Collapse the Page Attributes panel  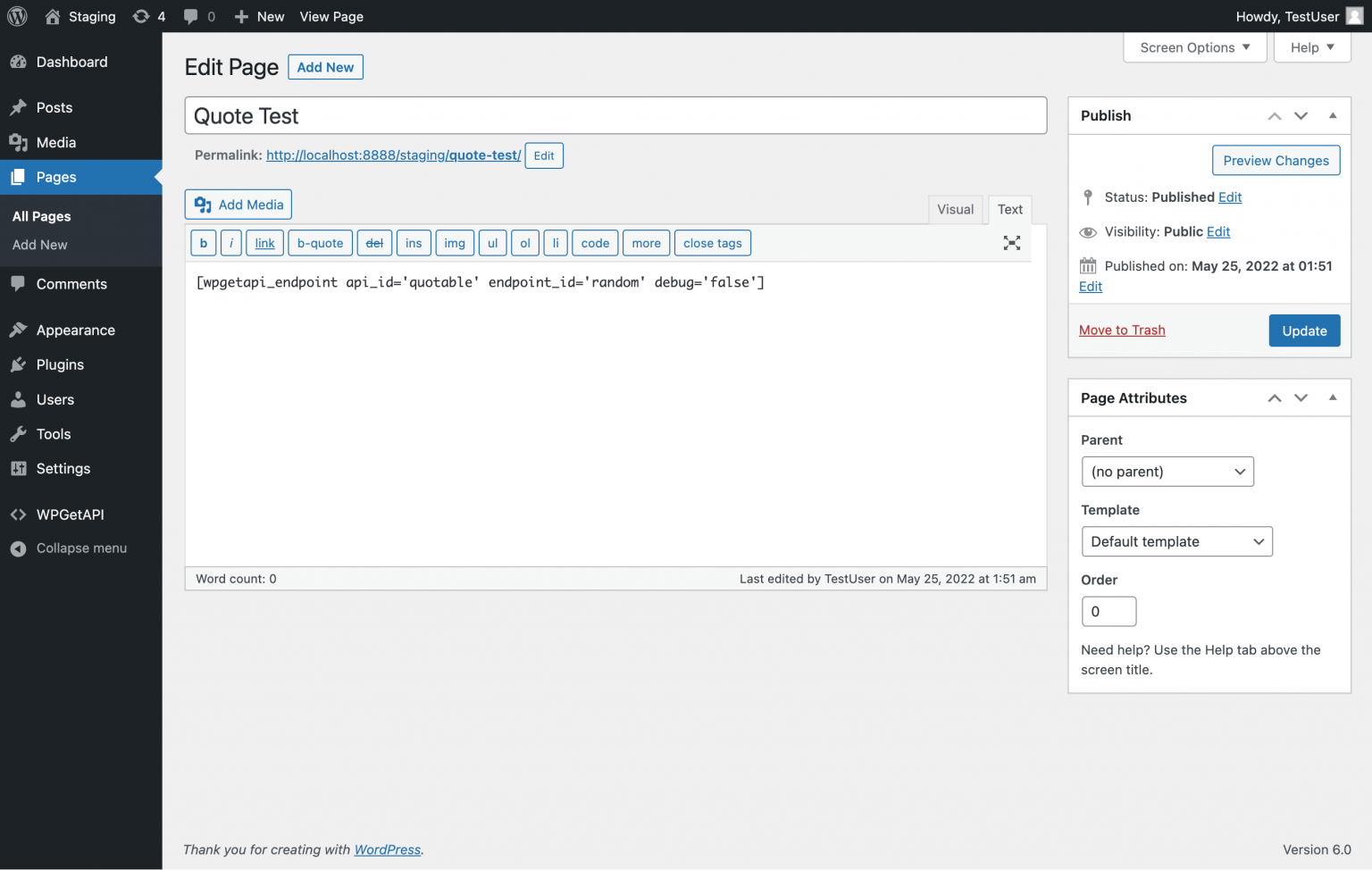1332,397
